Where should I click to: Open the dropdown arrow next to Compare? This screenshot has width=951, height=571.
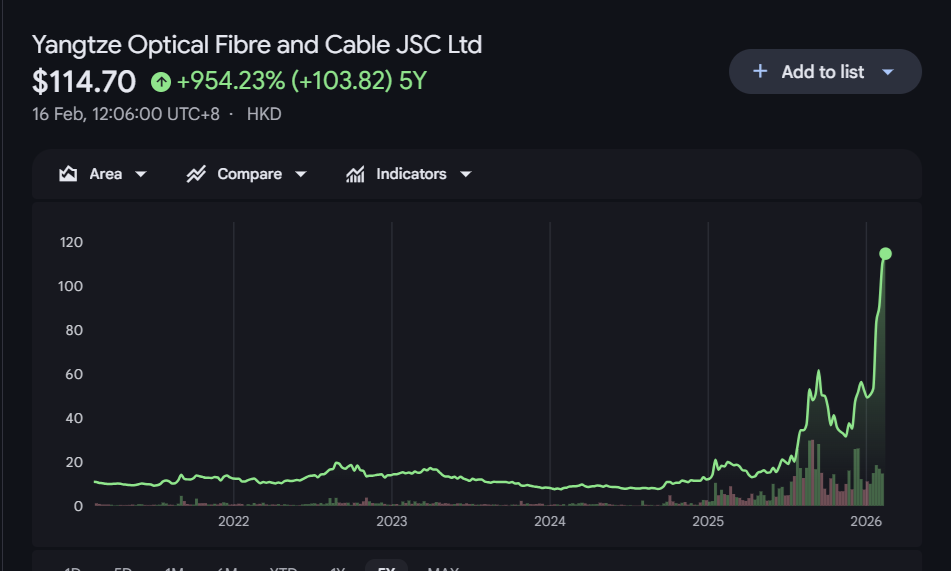point(301,174)
